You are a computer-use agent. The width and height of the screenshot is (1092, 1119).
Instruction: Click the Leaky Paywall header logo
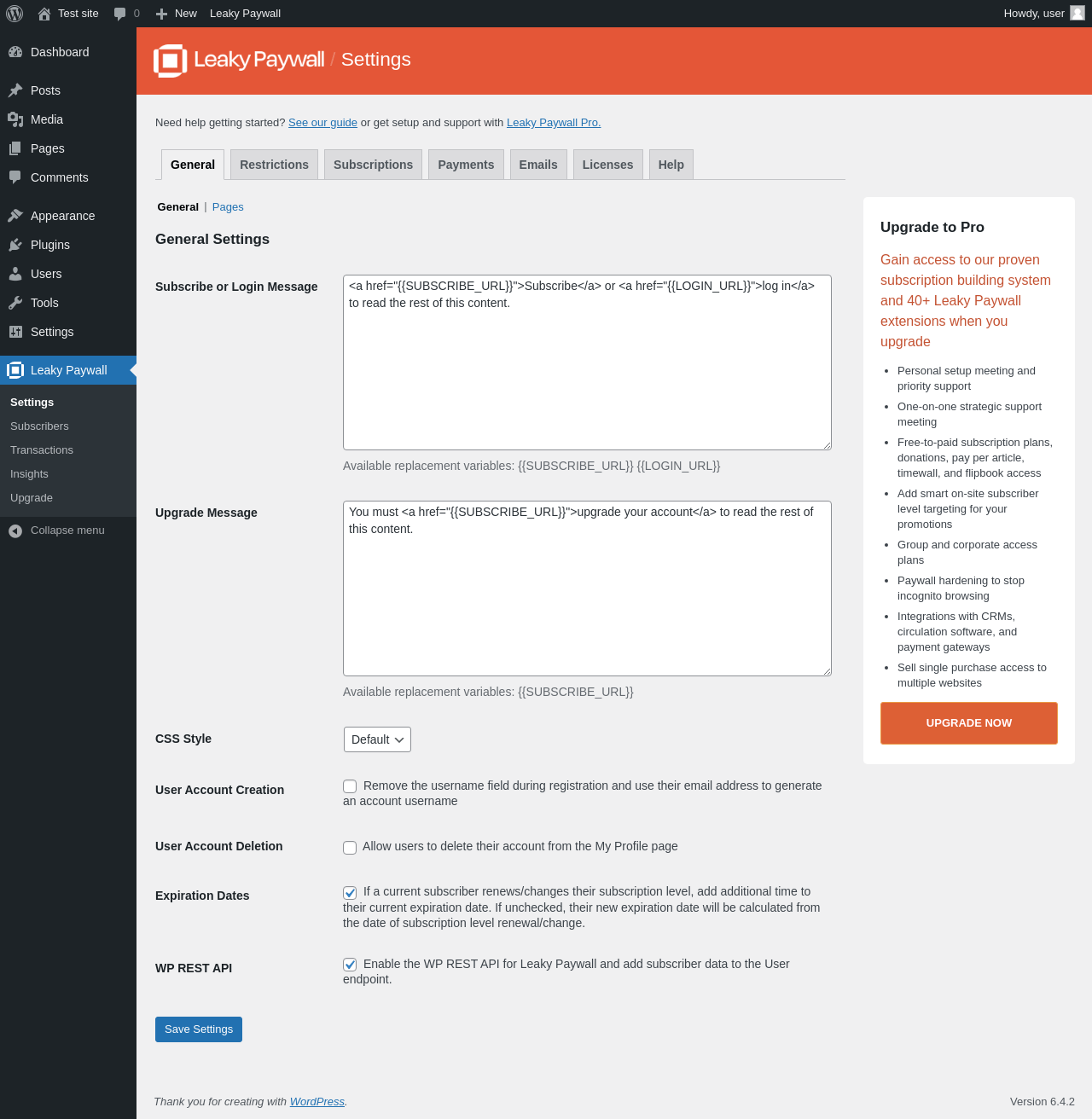239,60
